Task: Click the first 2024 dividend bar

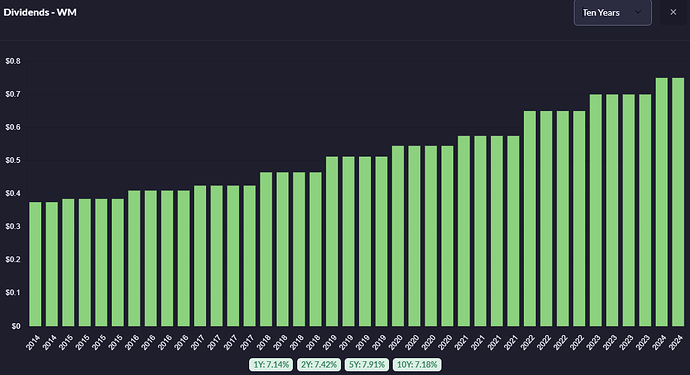Action: [661, 202]
